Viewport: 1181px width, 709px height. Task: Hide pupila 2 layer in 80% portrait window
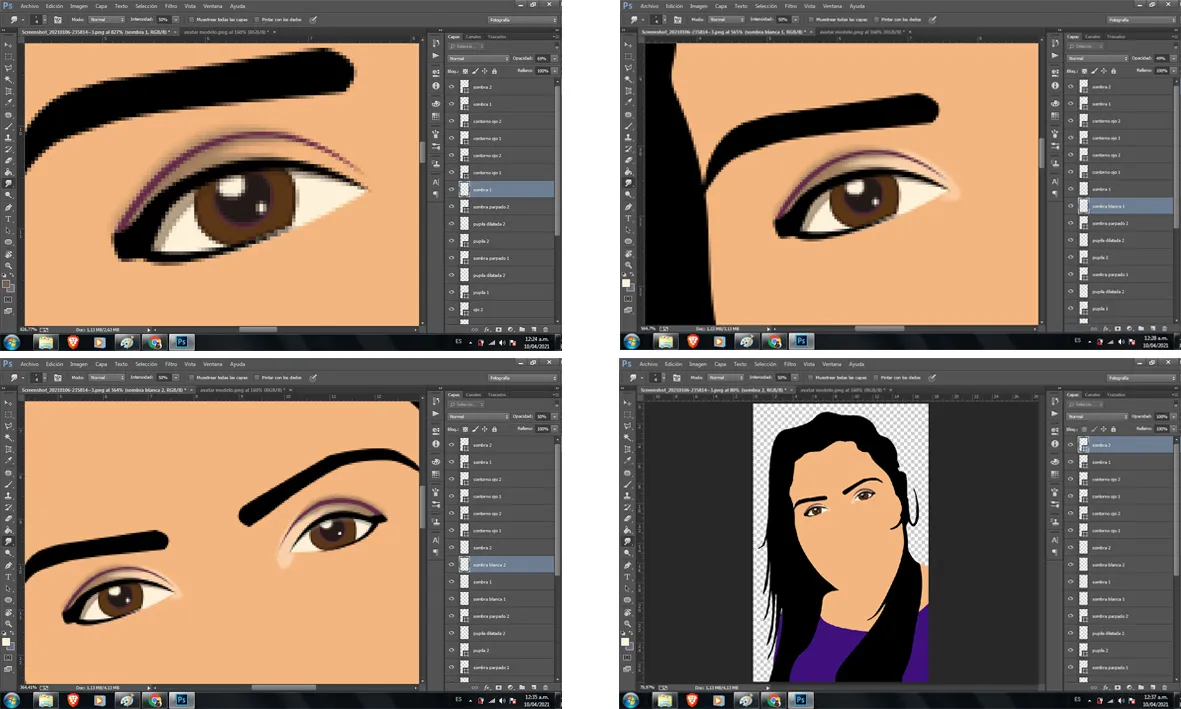click(1071, 650)
